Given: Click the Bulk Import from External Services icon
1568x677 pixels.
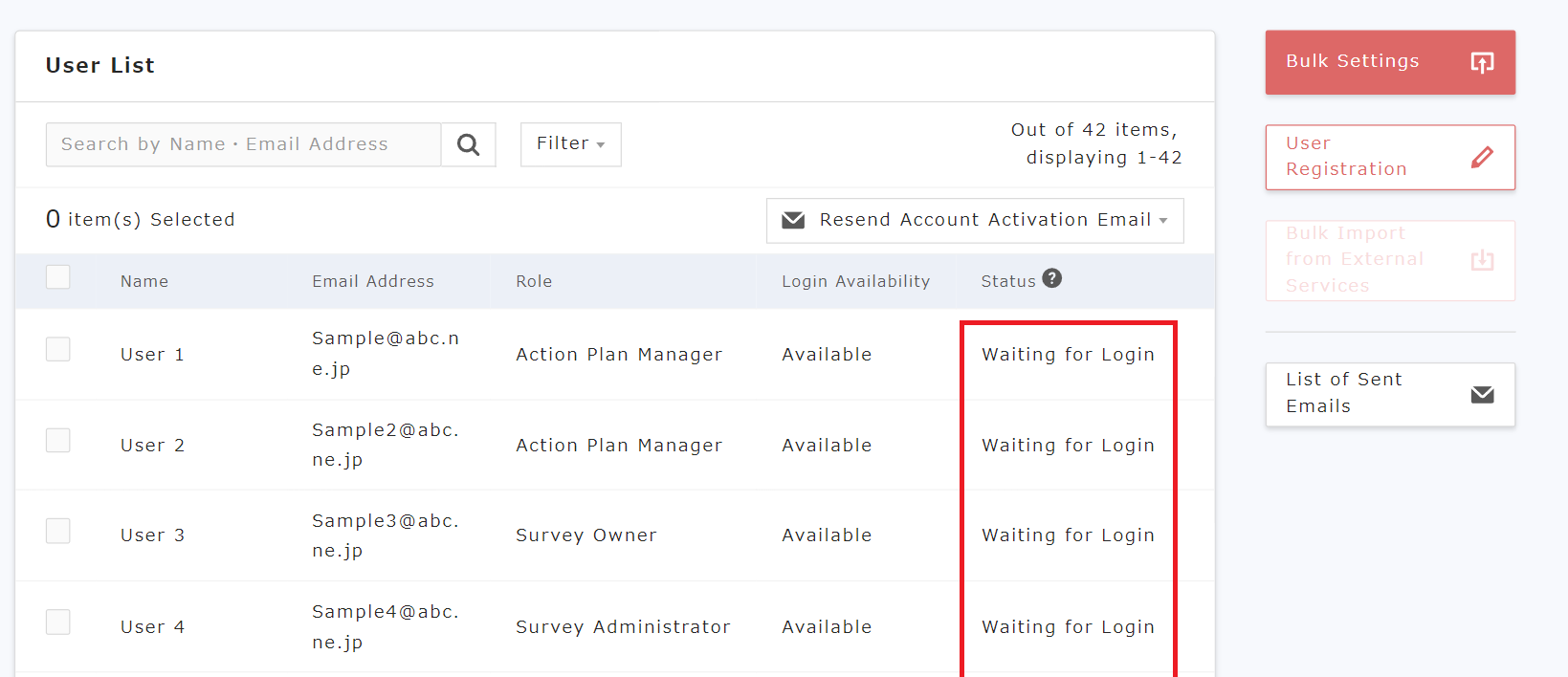Looking at the screenshot, I should click(1482, 260).
